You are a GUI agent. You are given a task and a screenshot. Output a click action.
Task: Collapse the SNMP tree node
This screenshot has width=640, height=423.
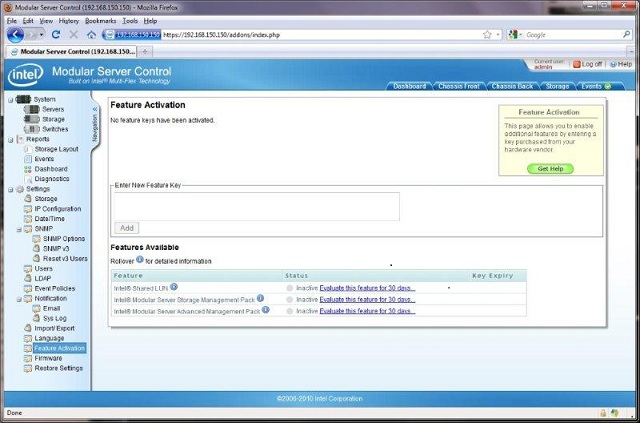(19, 229)
